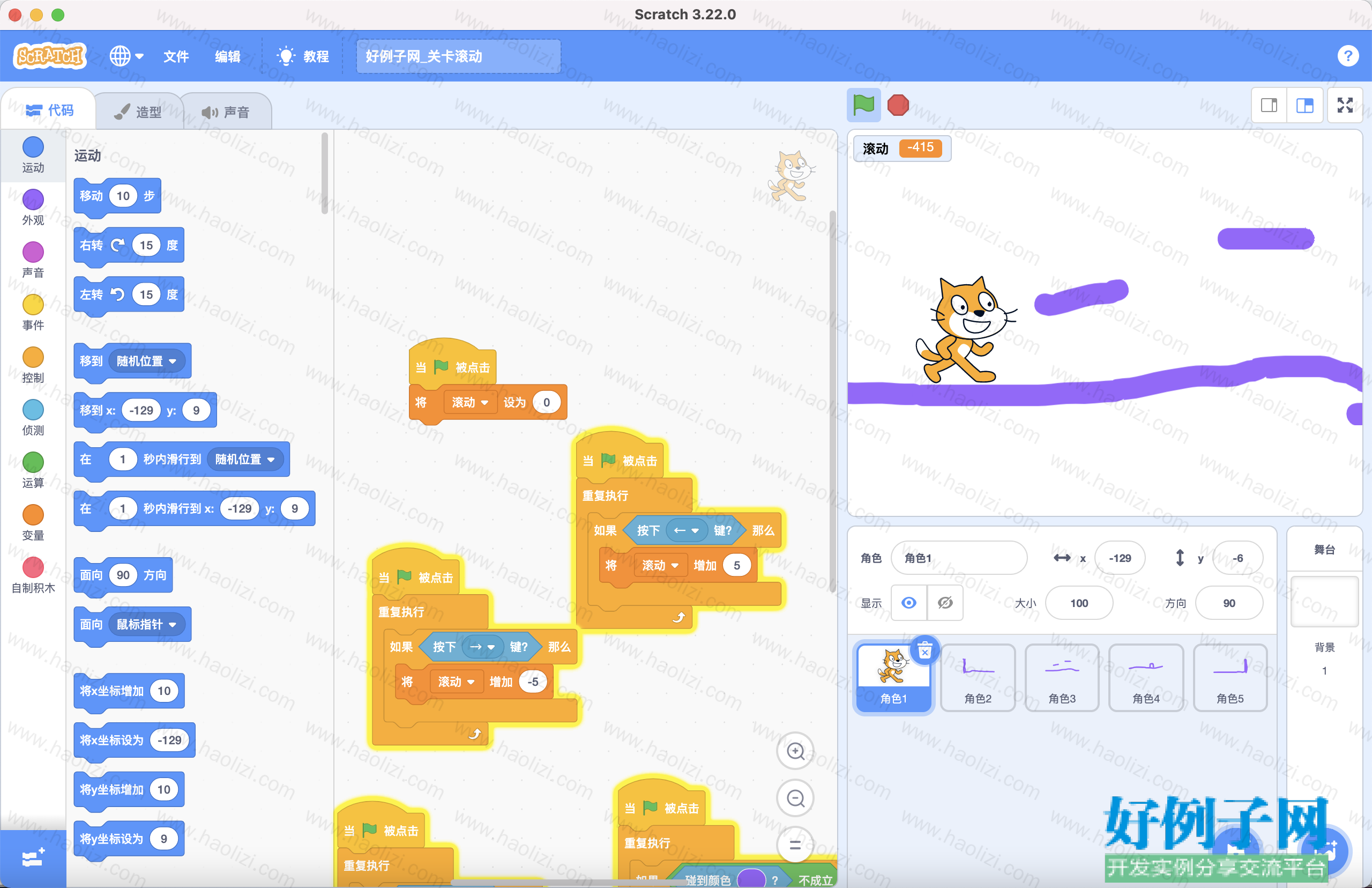Screen dimensions: 1372x888
Task: Zoom in the code workspace
Action: tap(795, 751)
